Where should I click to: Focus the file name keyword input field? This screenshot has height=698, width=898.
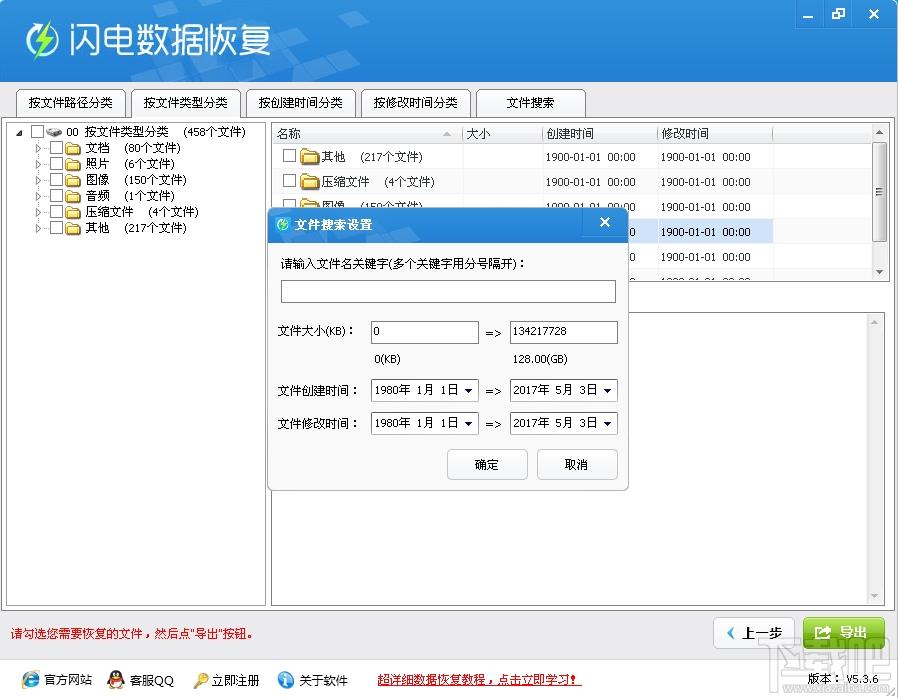448,291
